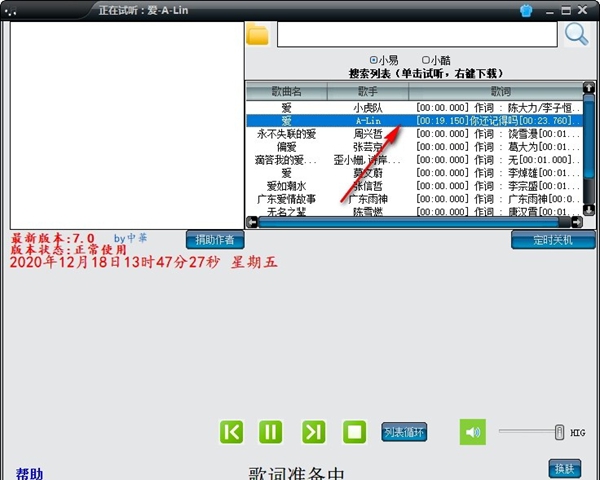Select the 小酷 radio option
Image resolution: width=600 pixels, height=480 pixels.
(x=436, y=60)
